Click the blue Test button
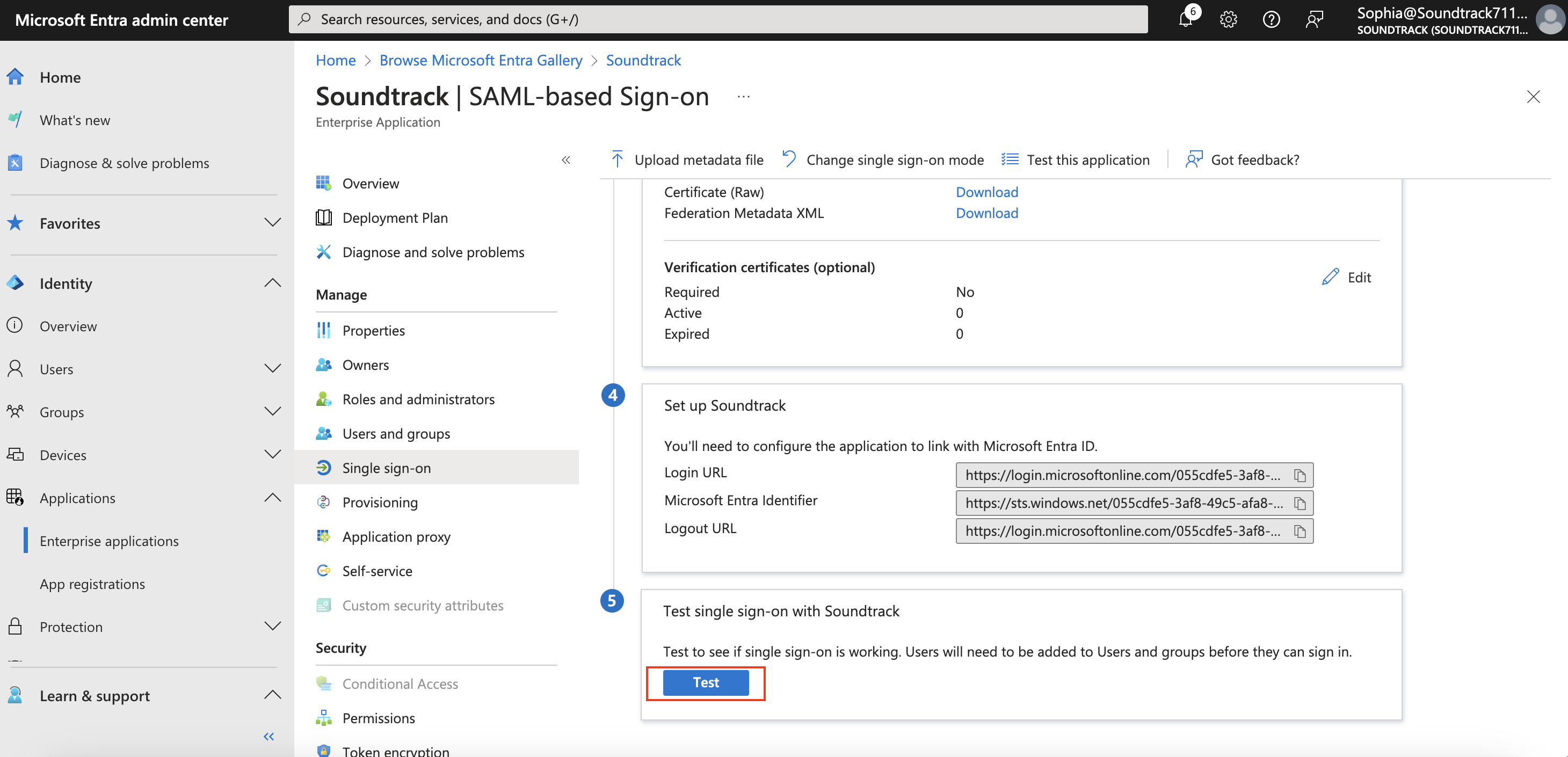The width and height of the screenshot is (1568, 757). click(706, 683)
